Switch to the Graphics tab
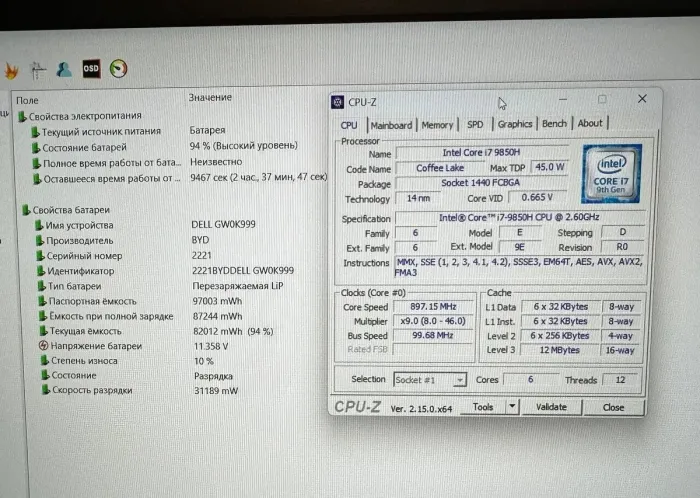Viewport: 700px width, 498px height. (x=515, y=124)
